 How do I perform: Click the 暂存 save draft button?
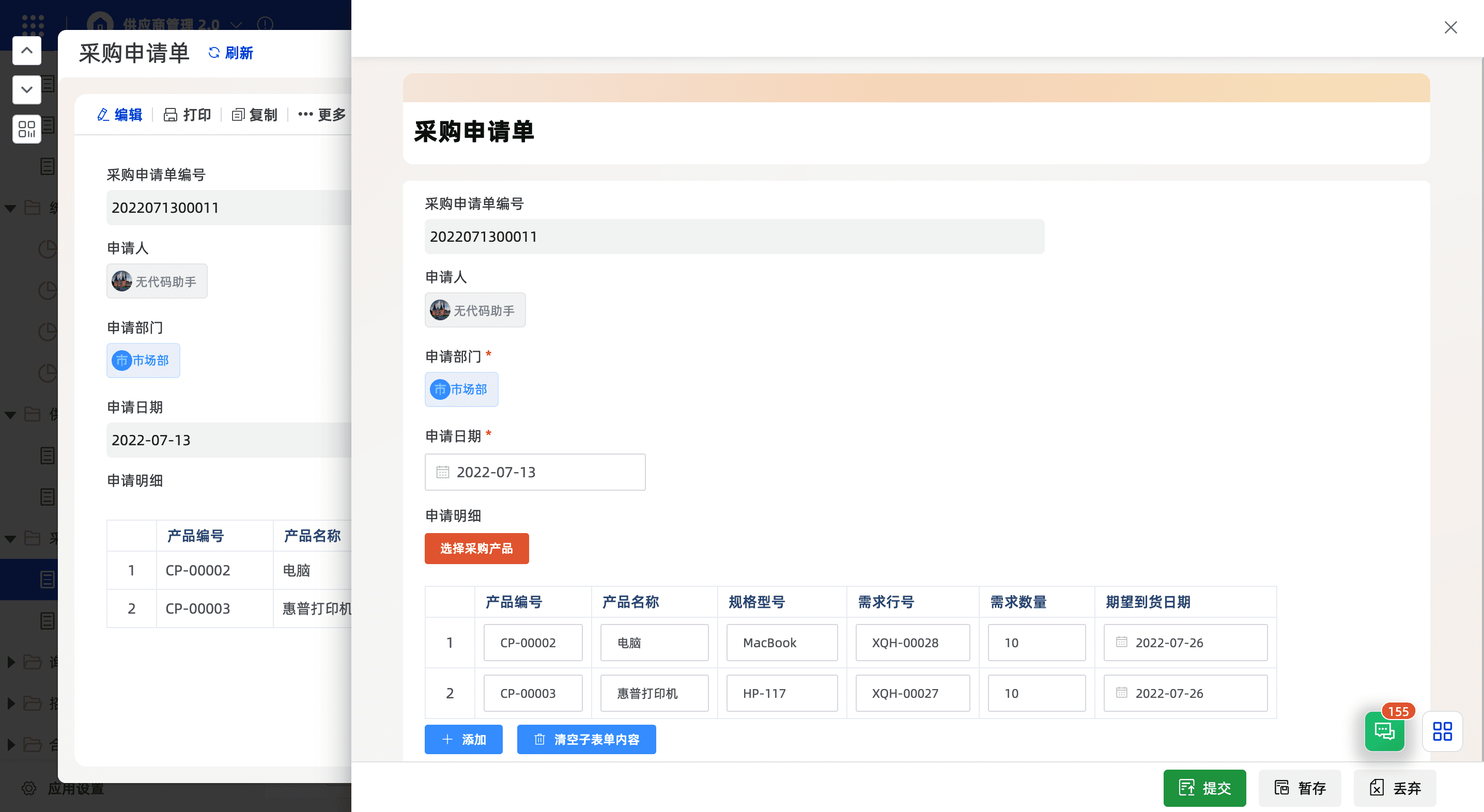(x=1300, y=787)
